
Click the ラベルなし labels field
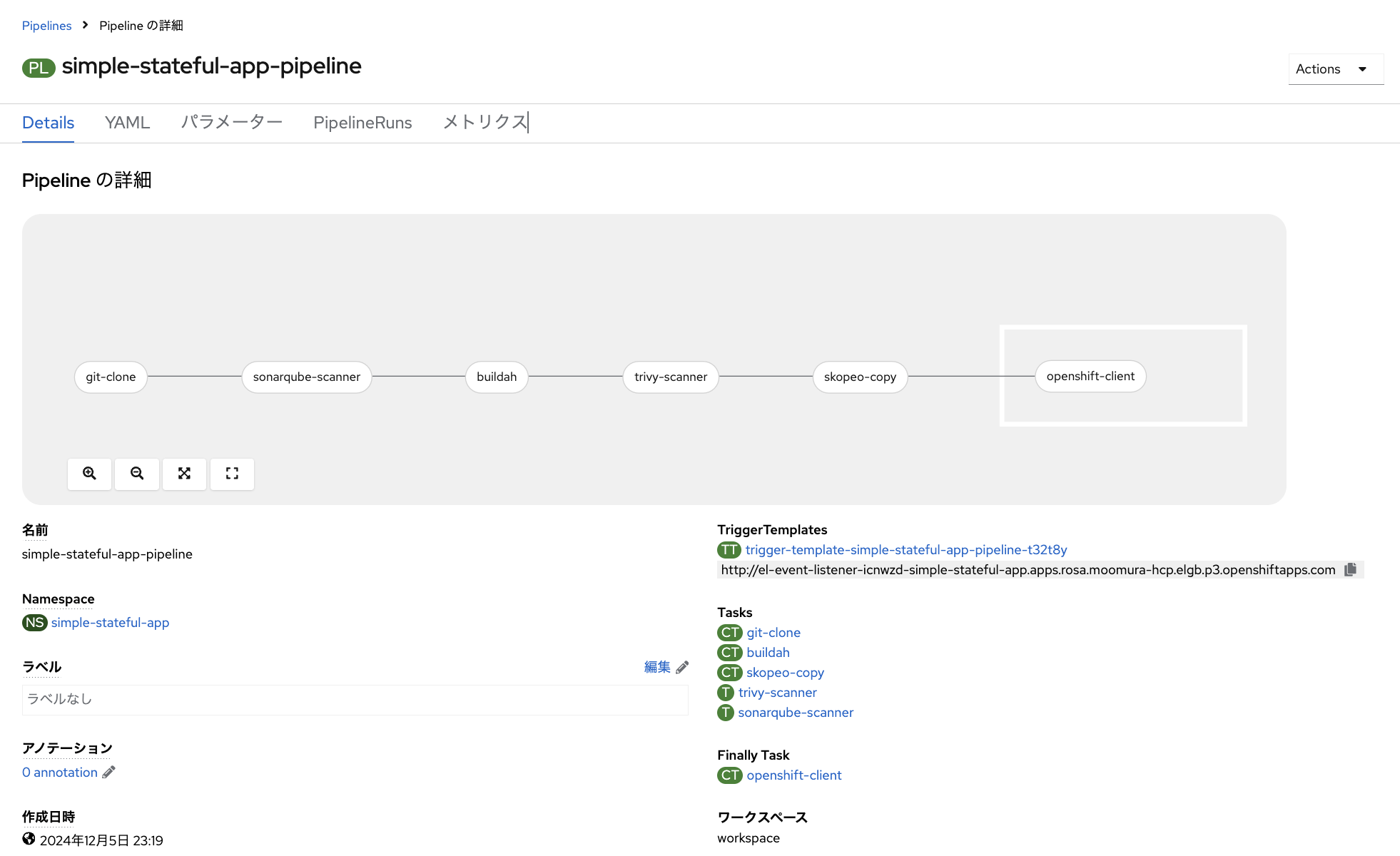coord(355,700)
